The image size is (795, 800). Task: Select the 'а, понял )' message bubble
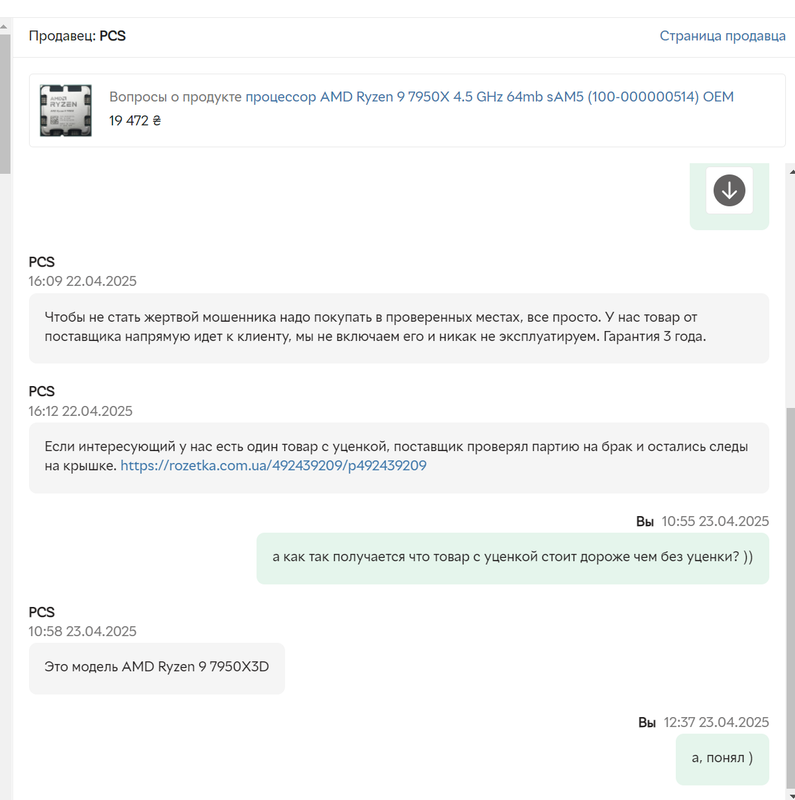722,759
